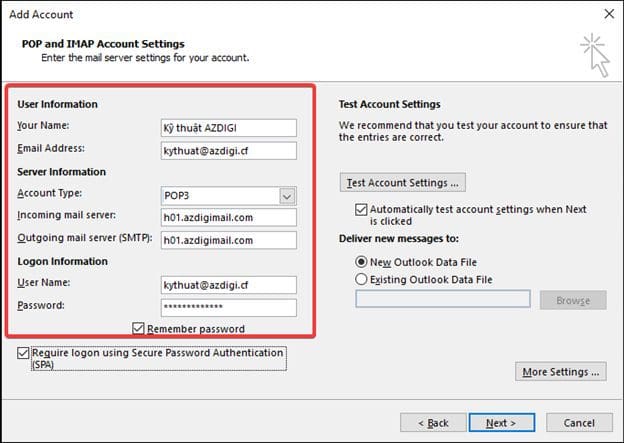Disable automatic account settings test checkbox
The width and height of the screenshot is (624, 443).
point(361,210)
